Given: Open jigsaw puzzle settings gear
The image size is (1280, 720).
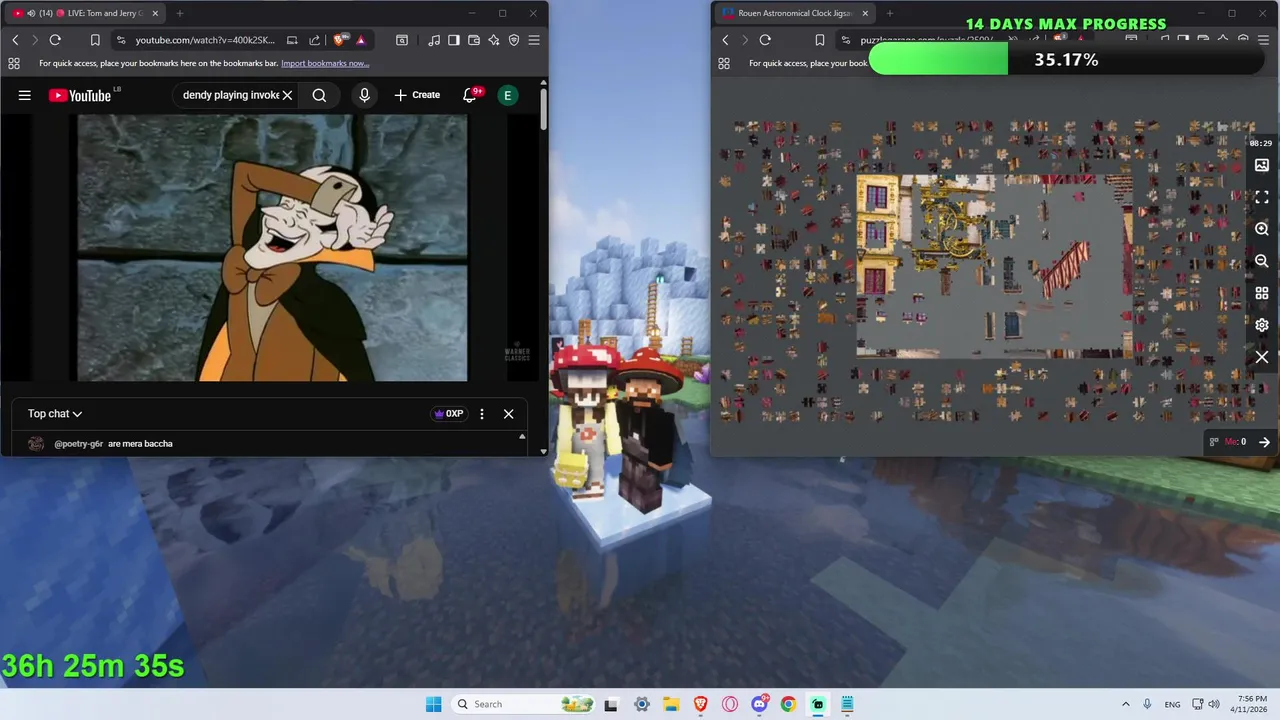Looking at the screenshot, I should click(x=1262, y=325).
